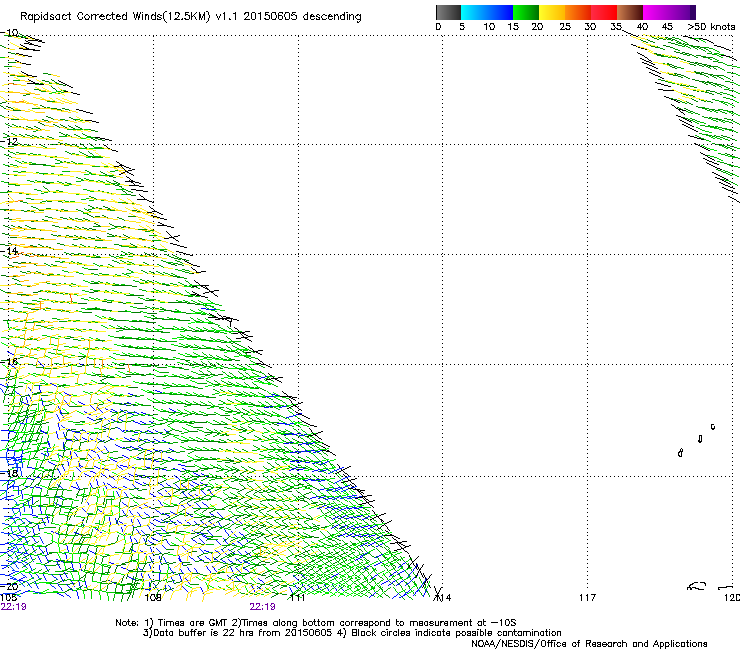Click the '-16' latitude axis label
Viewport: 740px width, 650px height.
[9, 361]
